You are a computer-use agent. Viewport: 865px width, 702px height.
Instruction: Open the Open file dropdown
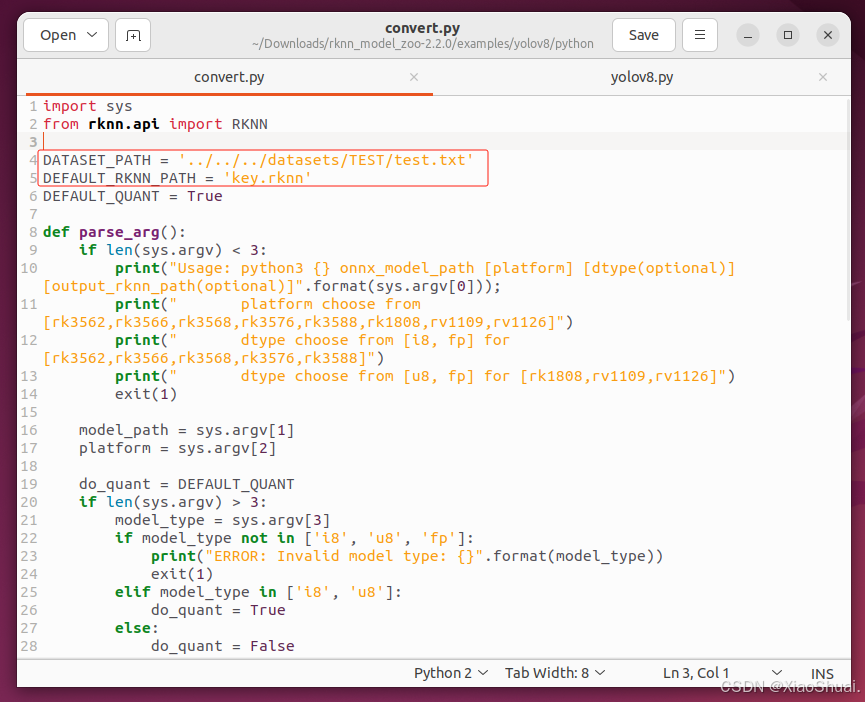(66, 35)
